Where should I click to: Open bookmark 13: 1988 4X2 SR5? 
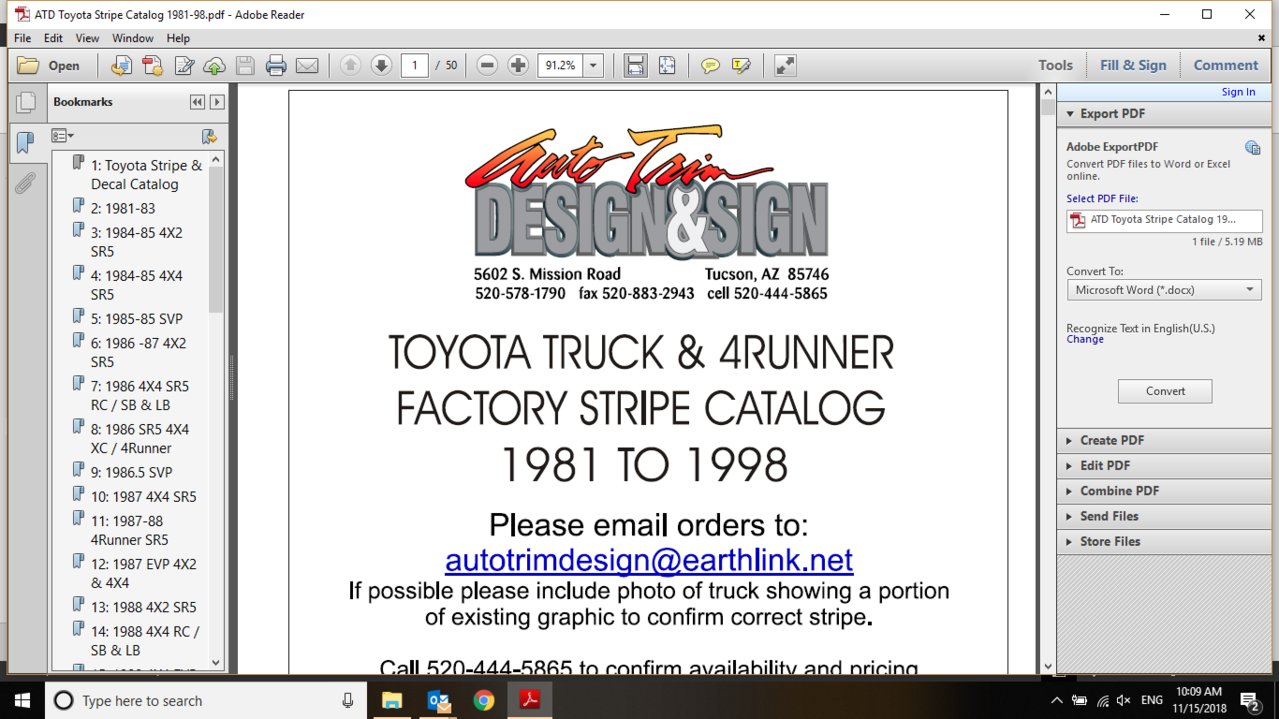pyautogui.click(x=143, y=607)
